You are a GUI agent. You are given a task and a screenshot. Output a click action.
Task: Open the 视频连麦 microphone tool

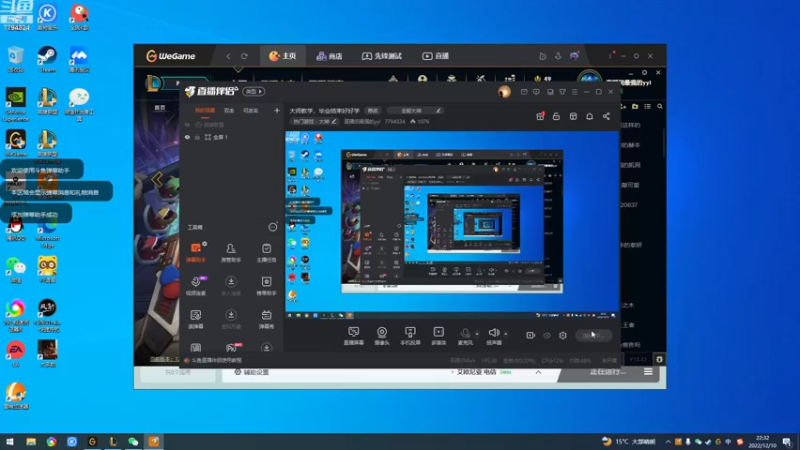coord(196,286)
